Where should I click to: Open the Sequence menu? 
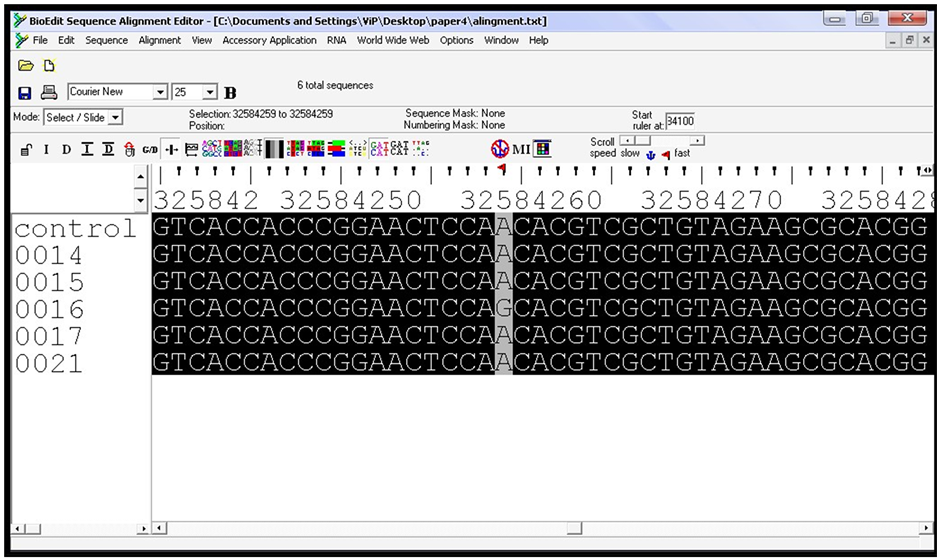(106, 40)
